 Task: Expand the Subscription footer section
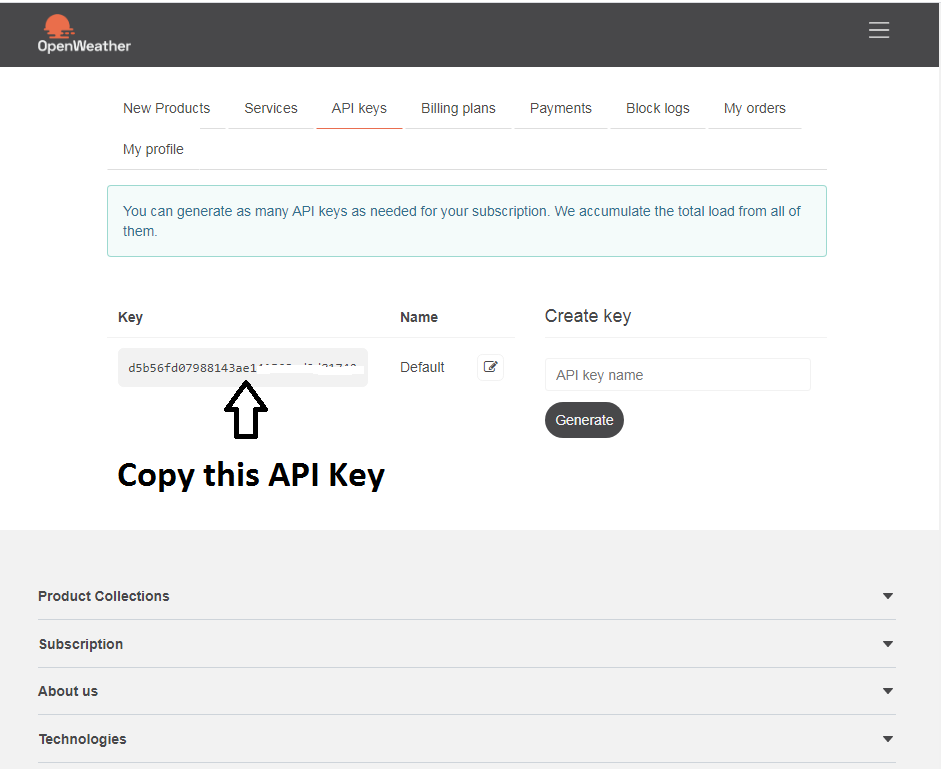tap(466, 644)
